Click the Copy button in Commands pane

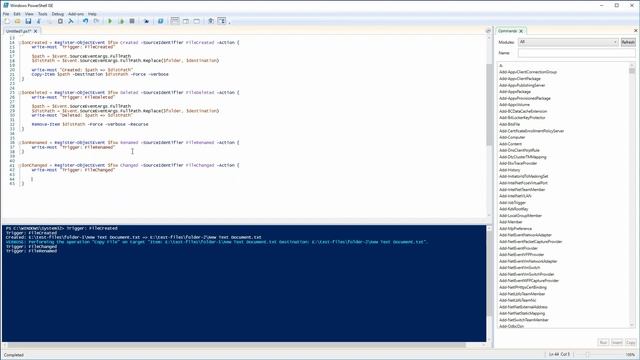point(631,342)
